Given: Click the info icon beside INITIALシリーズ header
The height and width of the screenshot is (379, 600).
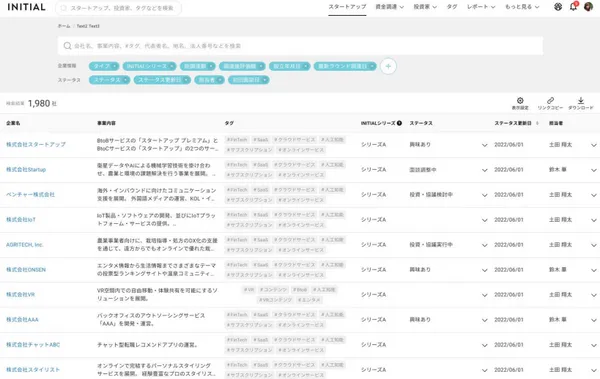Looking at the screenshot, I should pyautogui.click(x=399, y=123).
